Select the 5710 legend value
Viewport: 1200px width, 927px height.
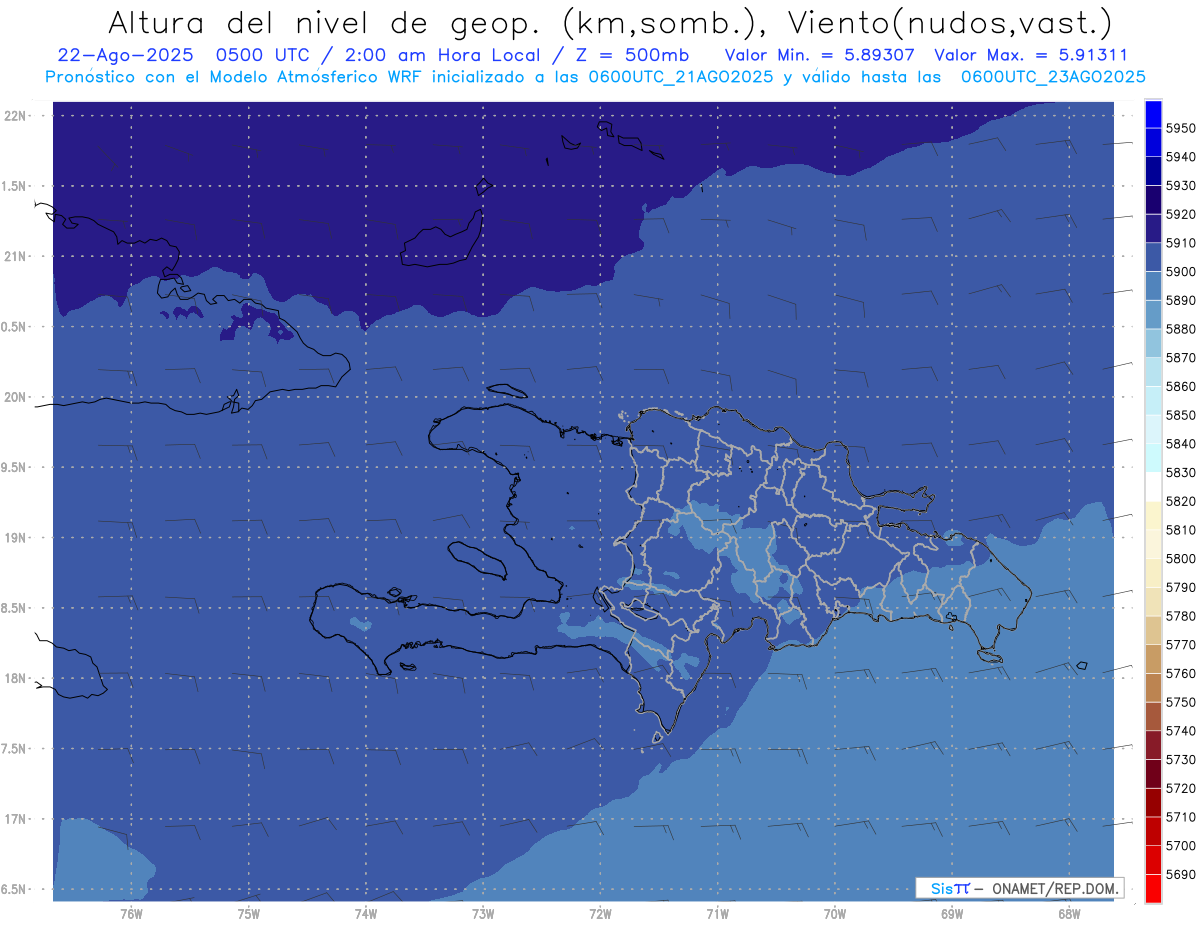click(1181, 817)
